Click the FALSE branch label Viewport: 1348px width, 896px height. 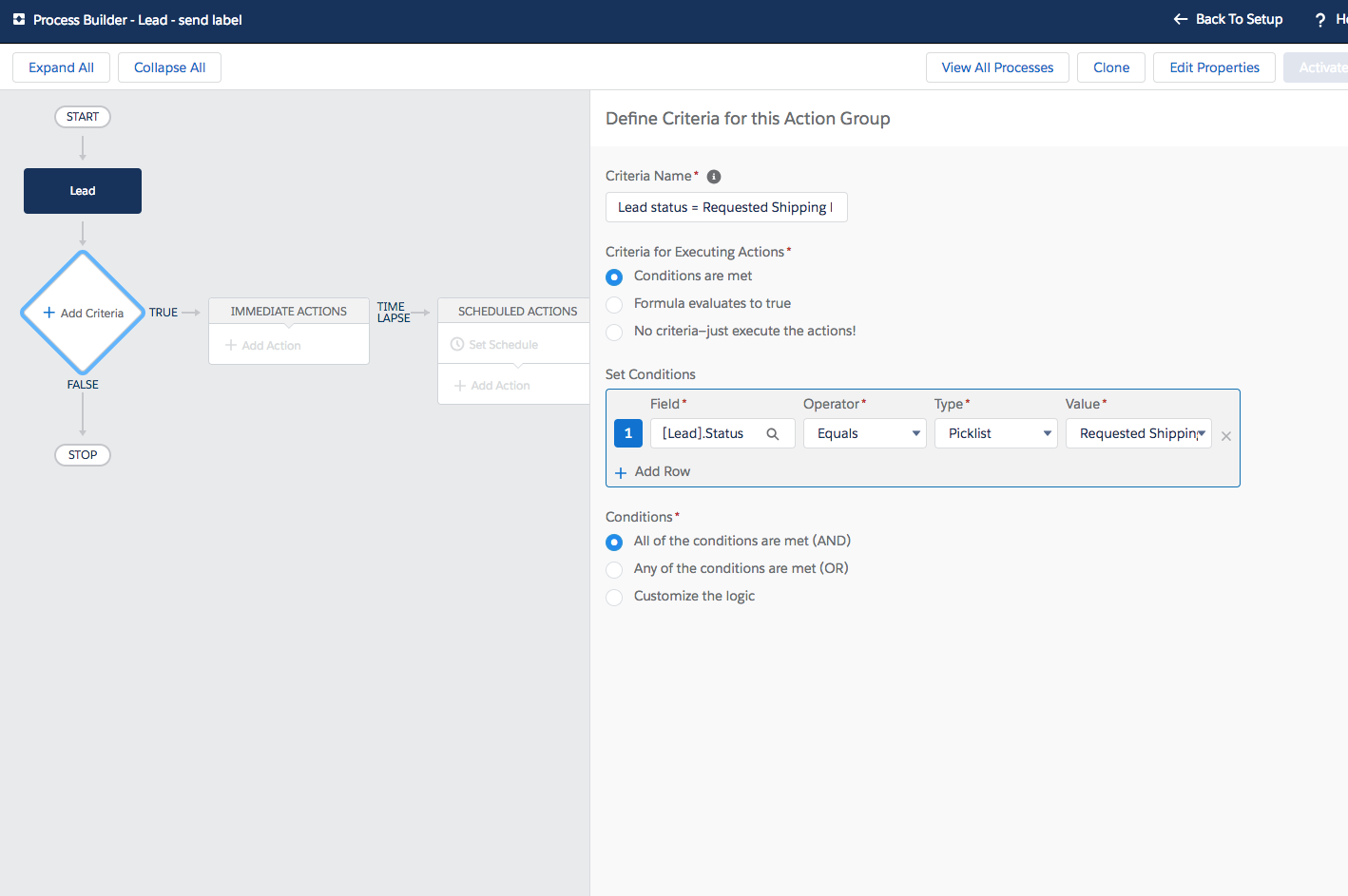pos(83,385)
